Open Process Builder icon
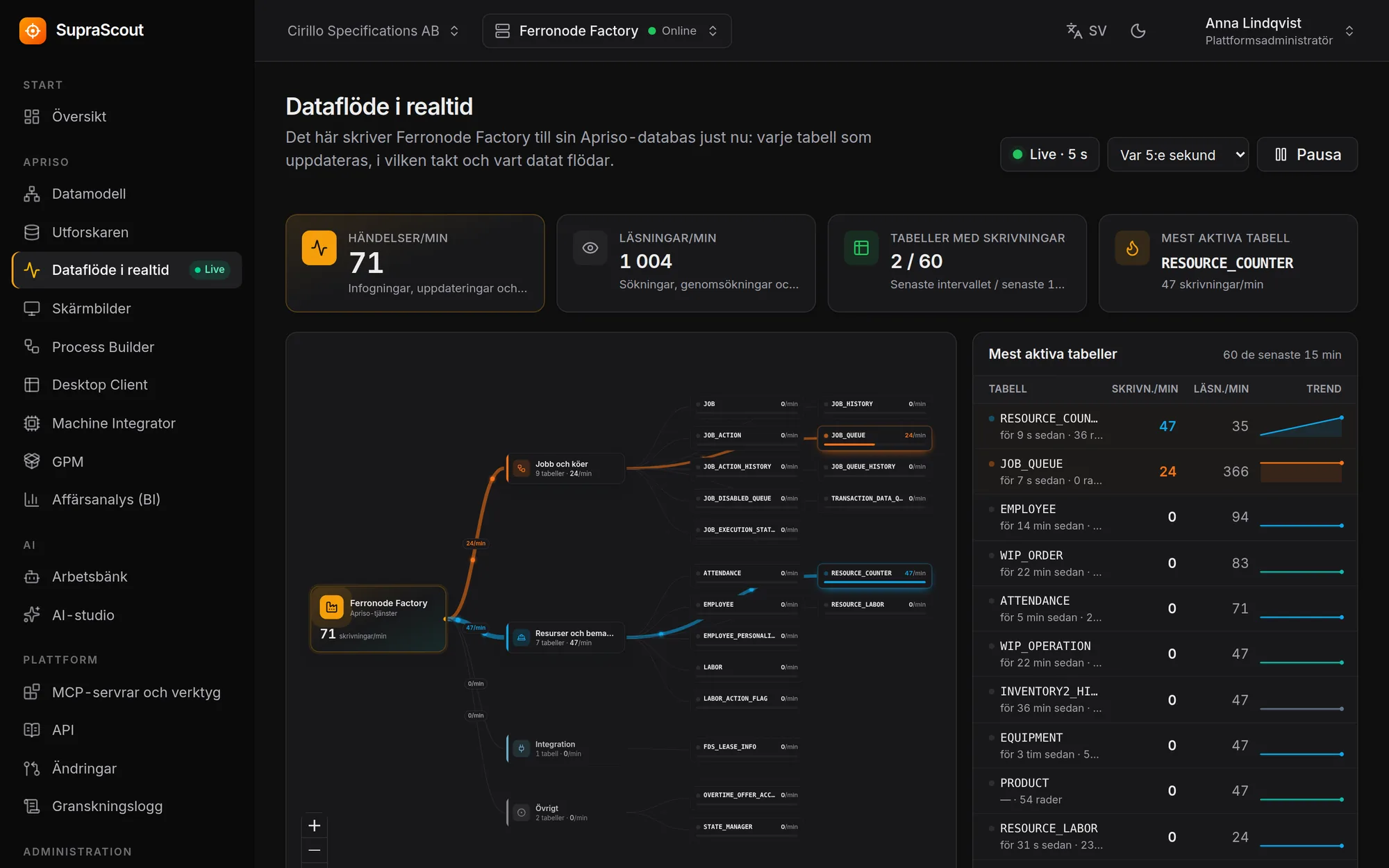The width and height of the screenshot is (1389, 868). pyautogui.click(x=32, y=347)
